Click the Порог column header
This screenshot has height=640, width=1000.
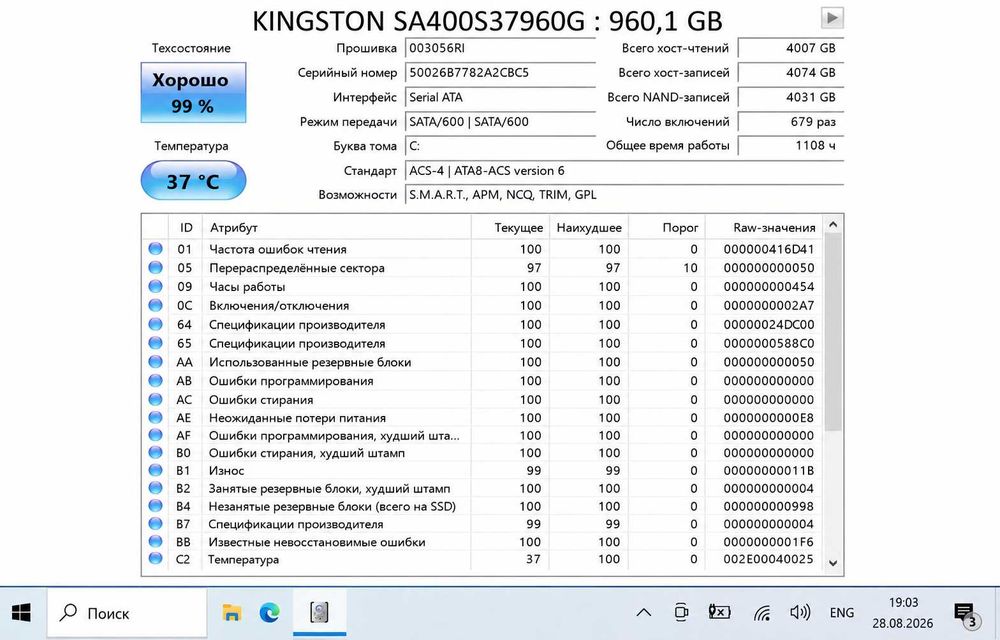(x=666, y=228)
